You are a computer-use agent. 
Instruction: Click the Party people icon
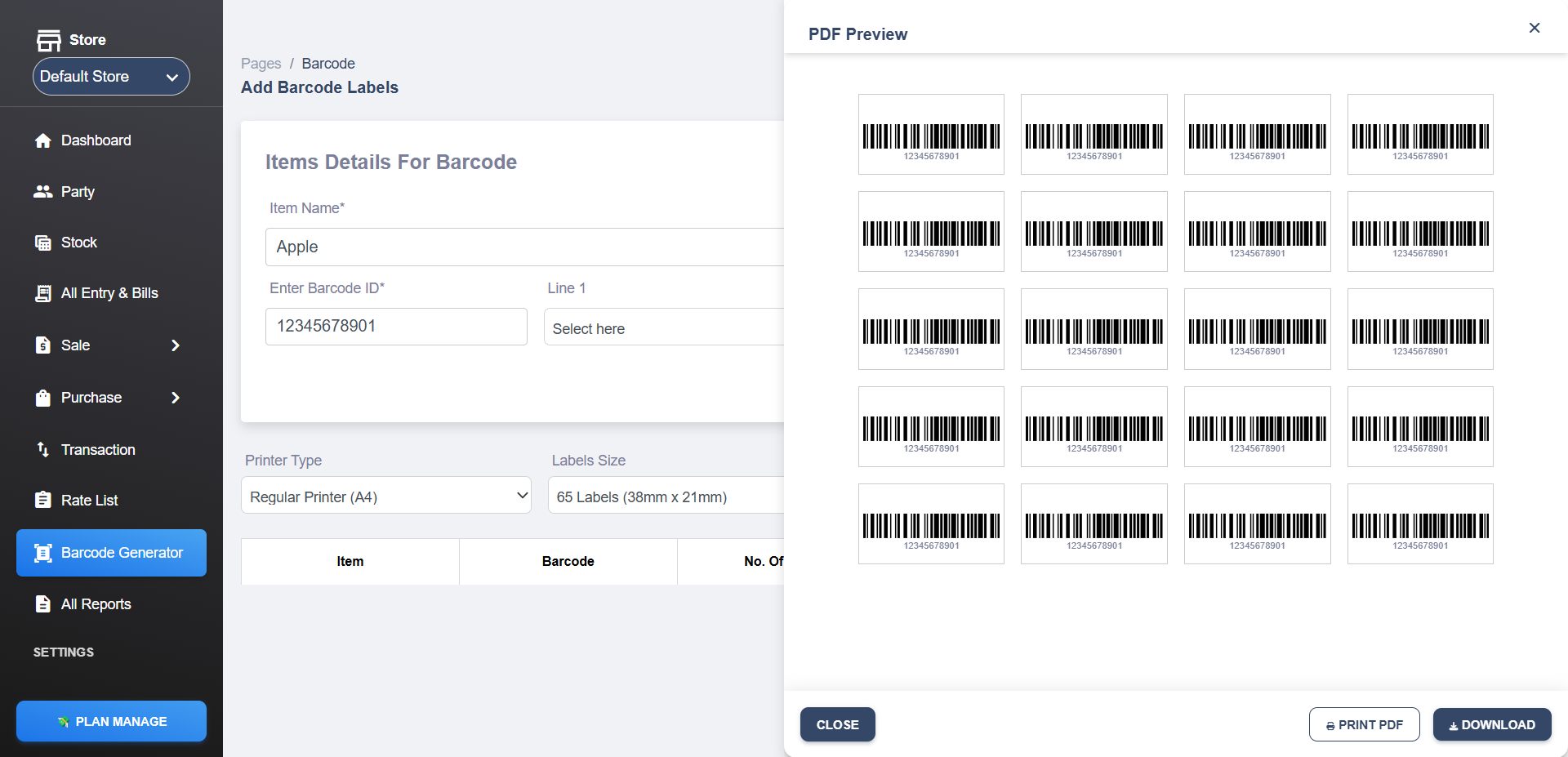coord(43,192)
